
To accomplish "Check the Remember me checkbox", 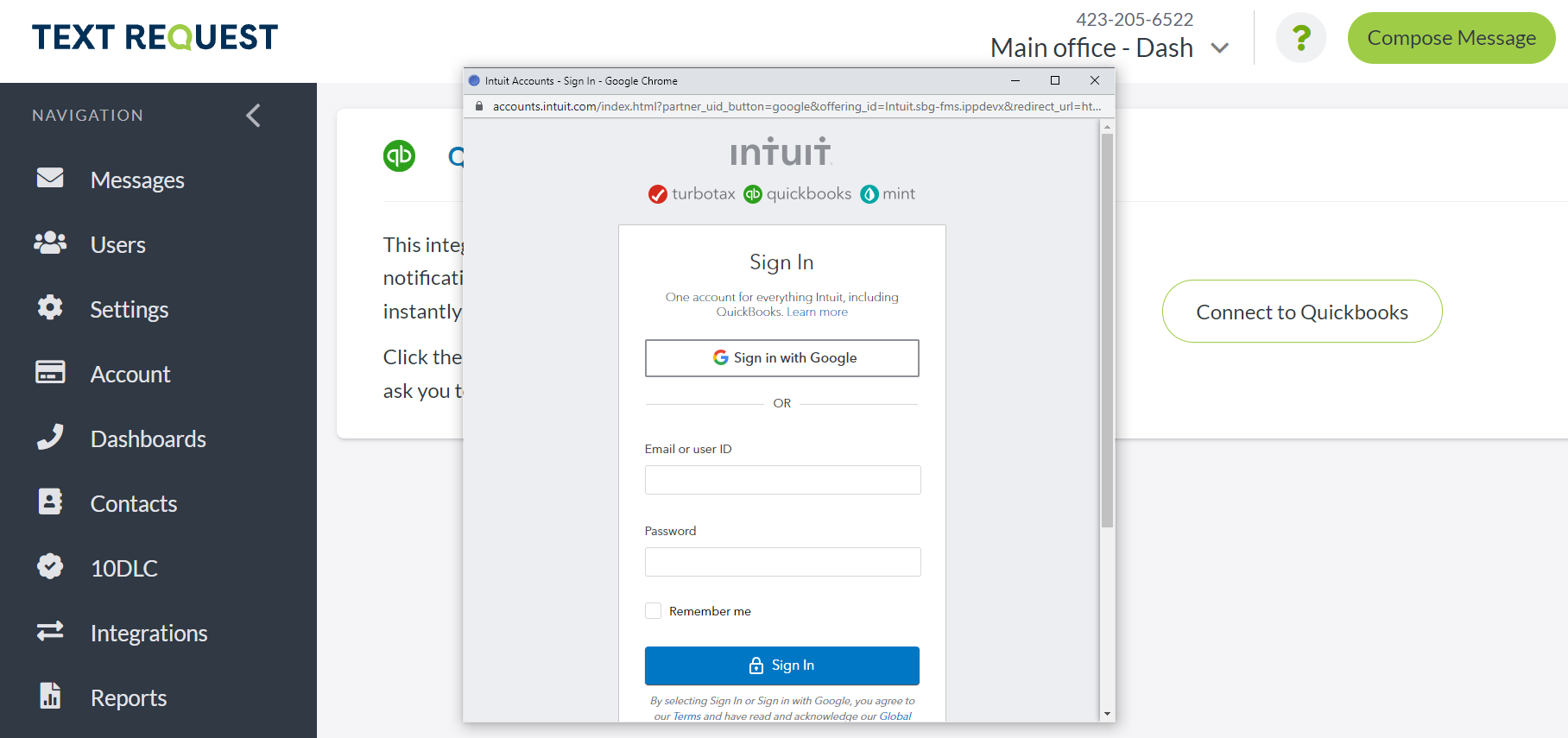I will click(x=654, y=611).
